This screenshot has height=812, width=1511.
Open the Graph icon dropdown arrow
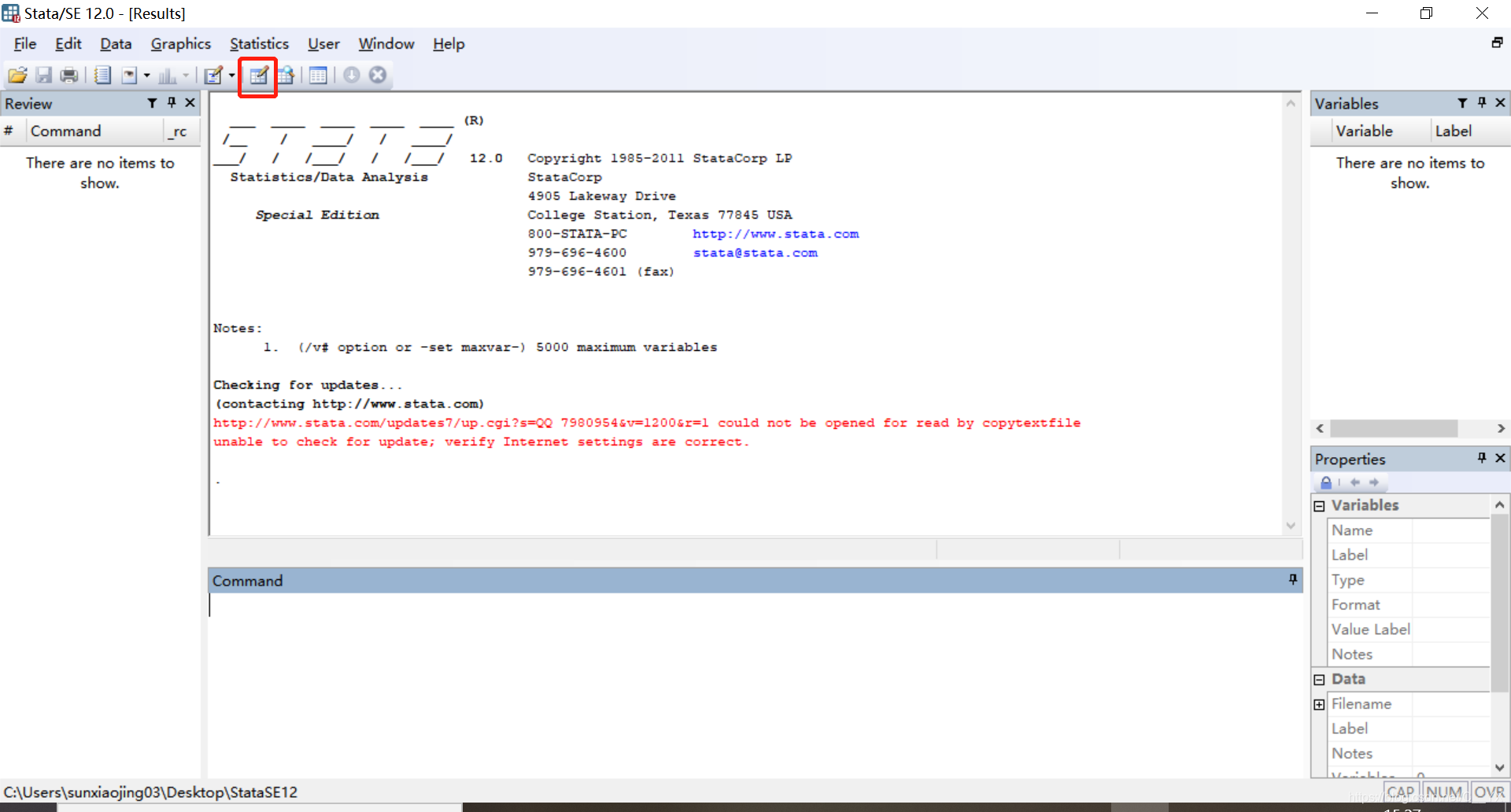pyautogui.click(x=186, y=76)
